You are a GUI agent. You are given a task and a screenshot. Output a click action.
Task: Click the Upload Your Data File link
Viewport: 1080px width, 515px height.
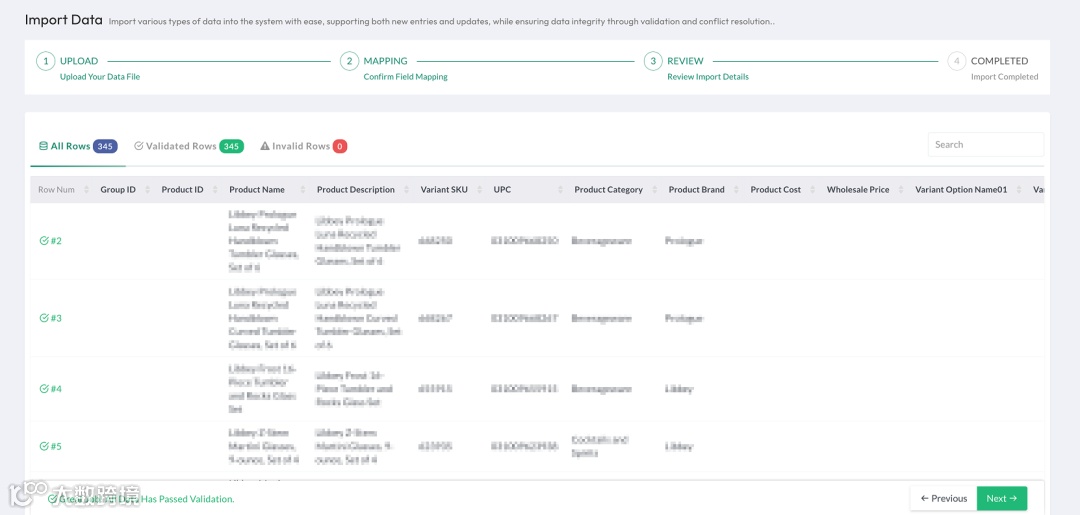click(100, 77)
